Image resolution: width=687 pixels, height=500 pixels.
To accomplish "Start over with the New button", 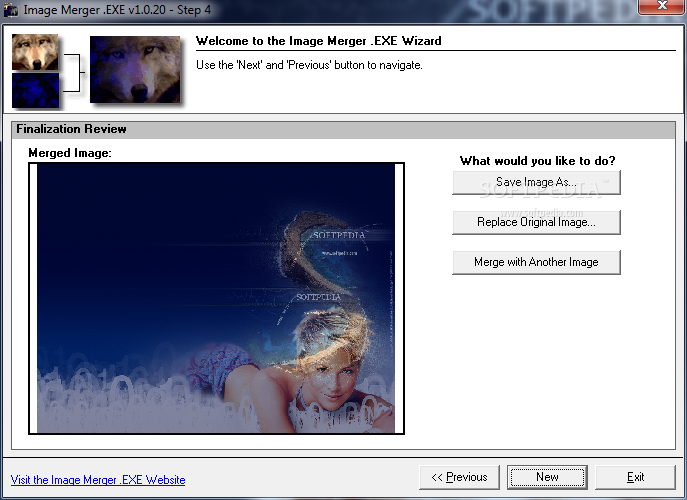I will (x=547, y=477).
